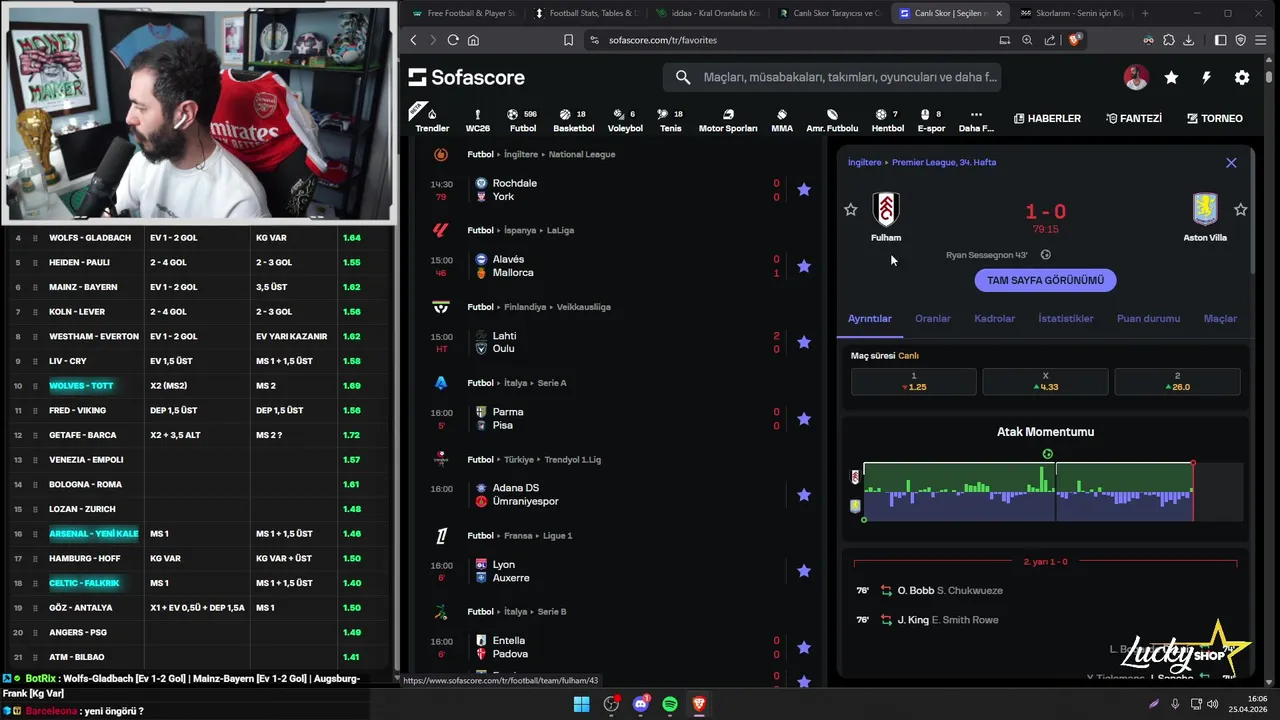Toggle favorite star for Rochdale - York match
This screenshot has width=1280, height=720.
click(x=804, y=189)
